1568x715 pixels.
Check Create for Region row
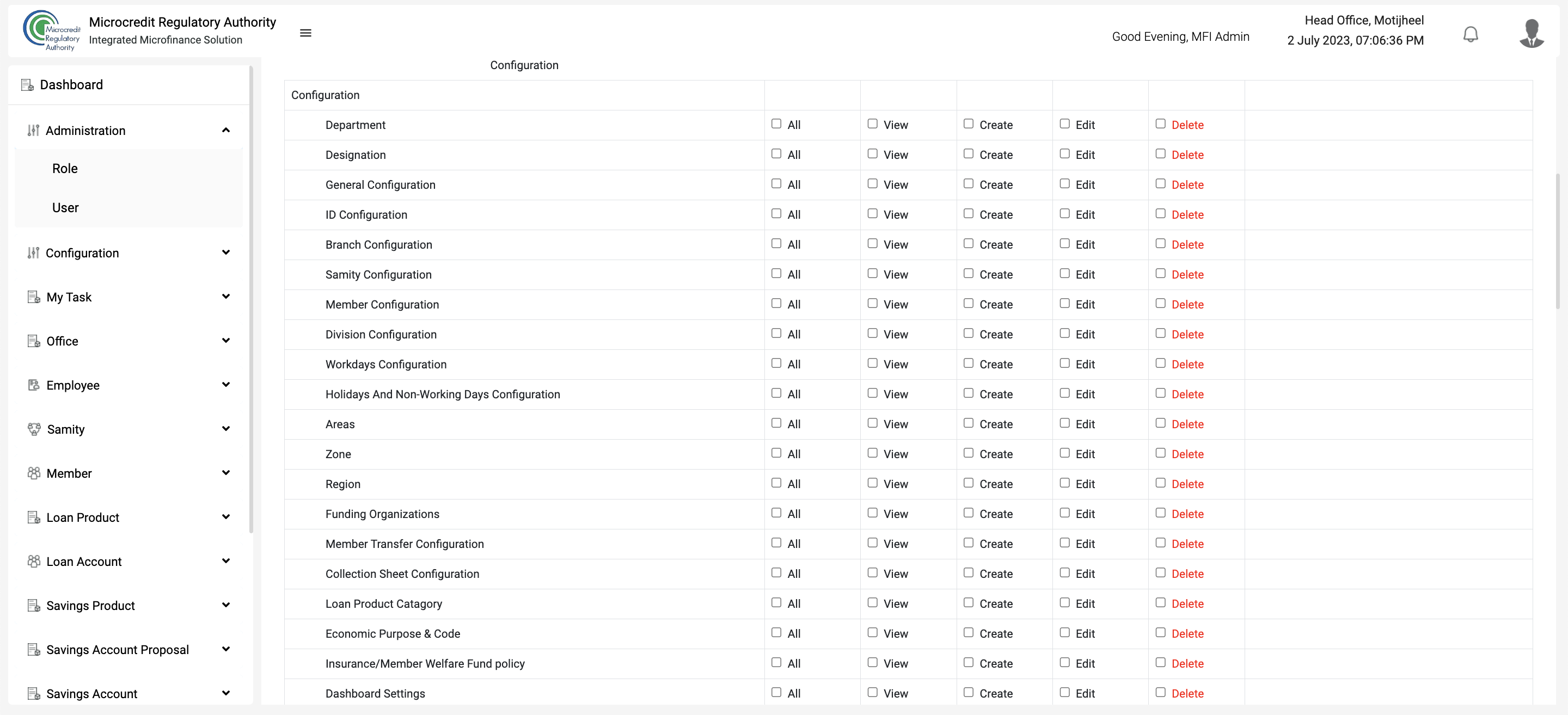969,483
